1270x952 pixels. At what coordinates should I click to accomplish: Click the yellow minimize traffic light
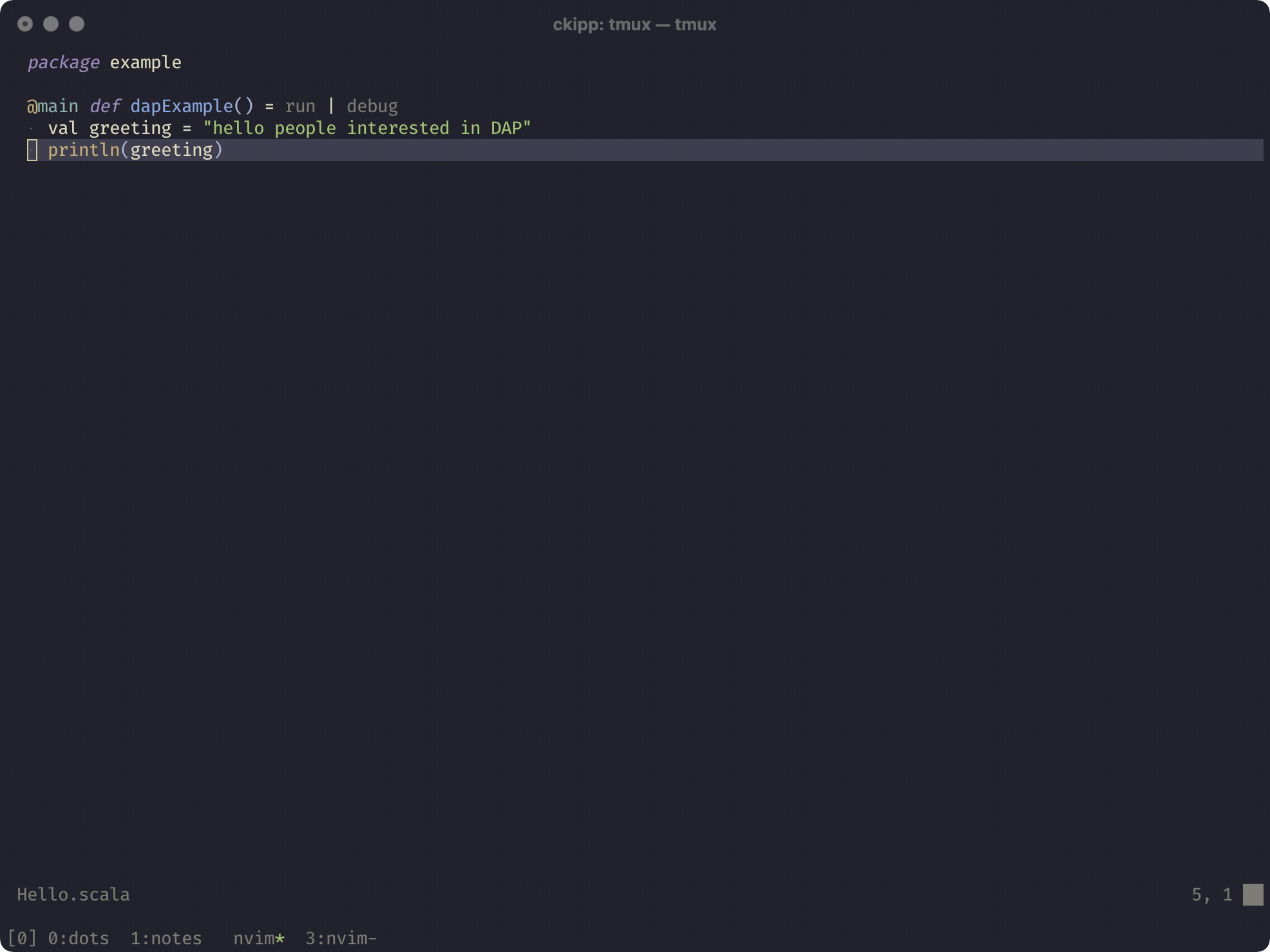pos(52,24)
